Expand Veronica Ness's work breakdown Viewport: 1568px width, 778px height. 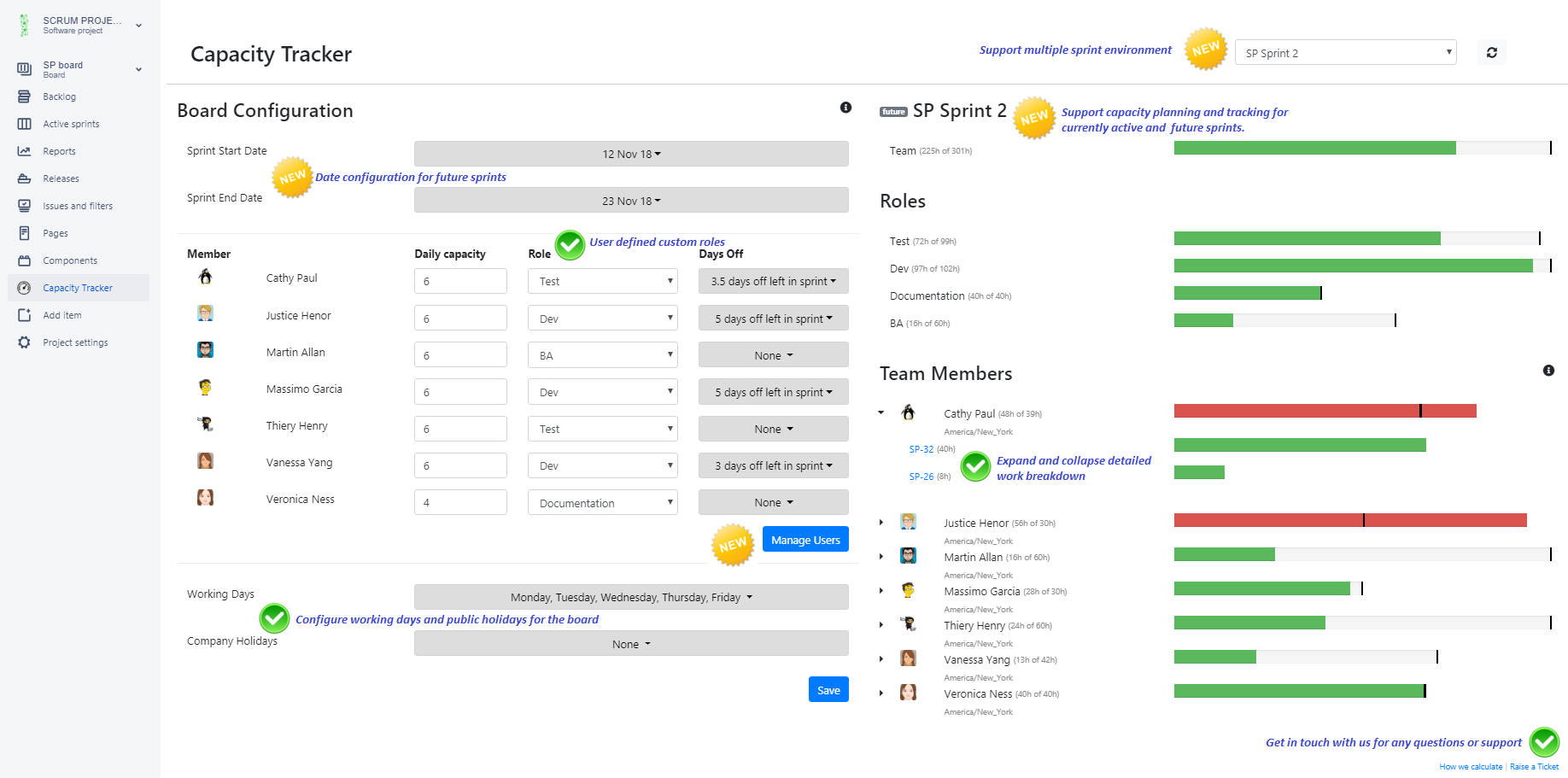pyautogui.click(x=881, y=693)
